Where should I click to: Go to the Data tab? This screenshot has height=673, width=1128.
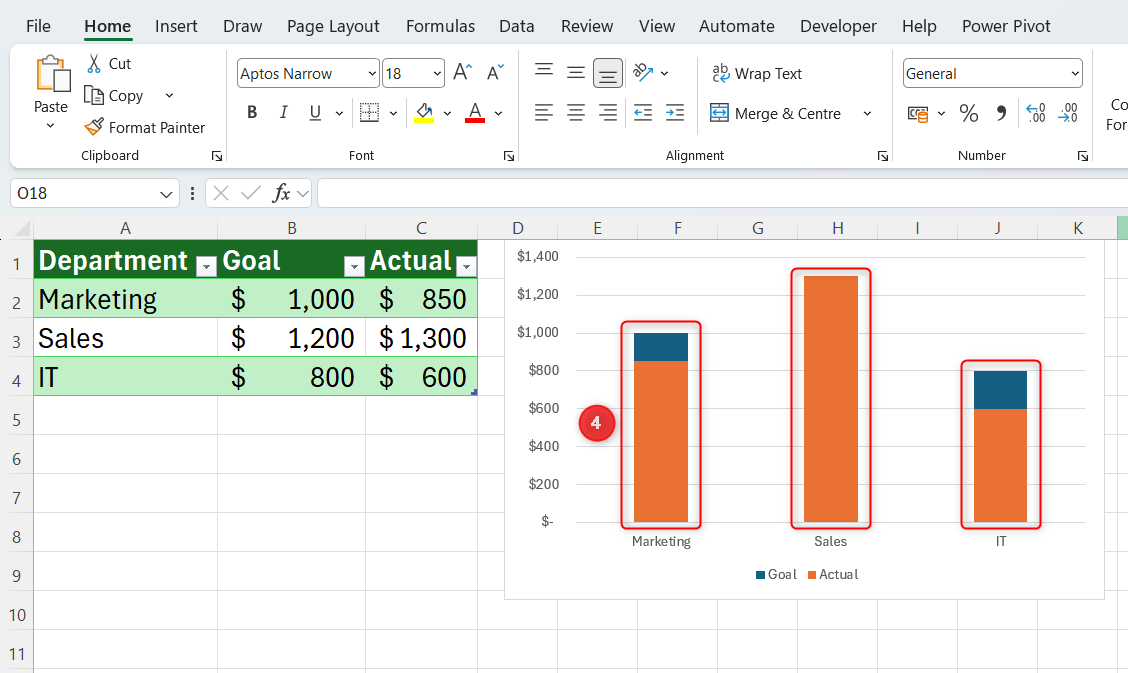click(x=517, y=27)
